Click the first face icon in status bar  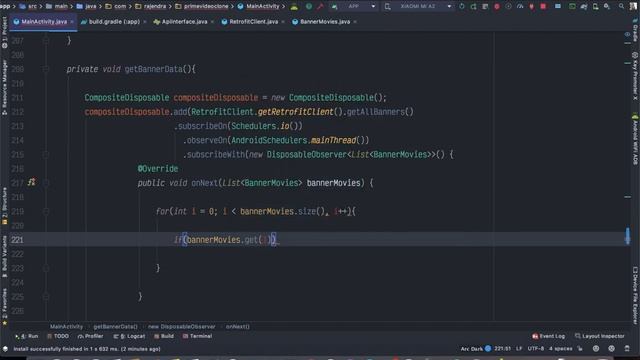click(x=596, y=349)
